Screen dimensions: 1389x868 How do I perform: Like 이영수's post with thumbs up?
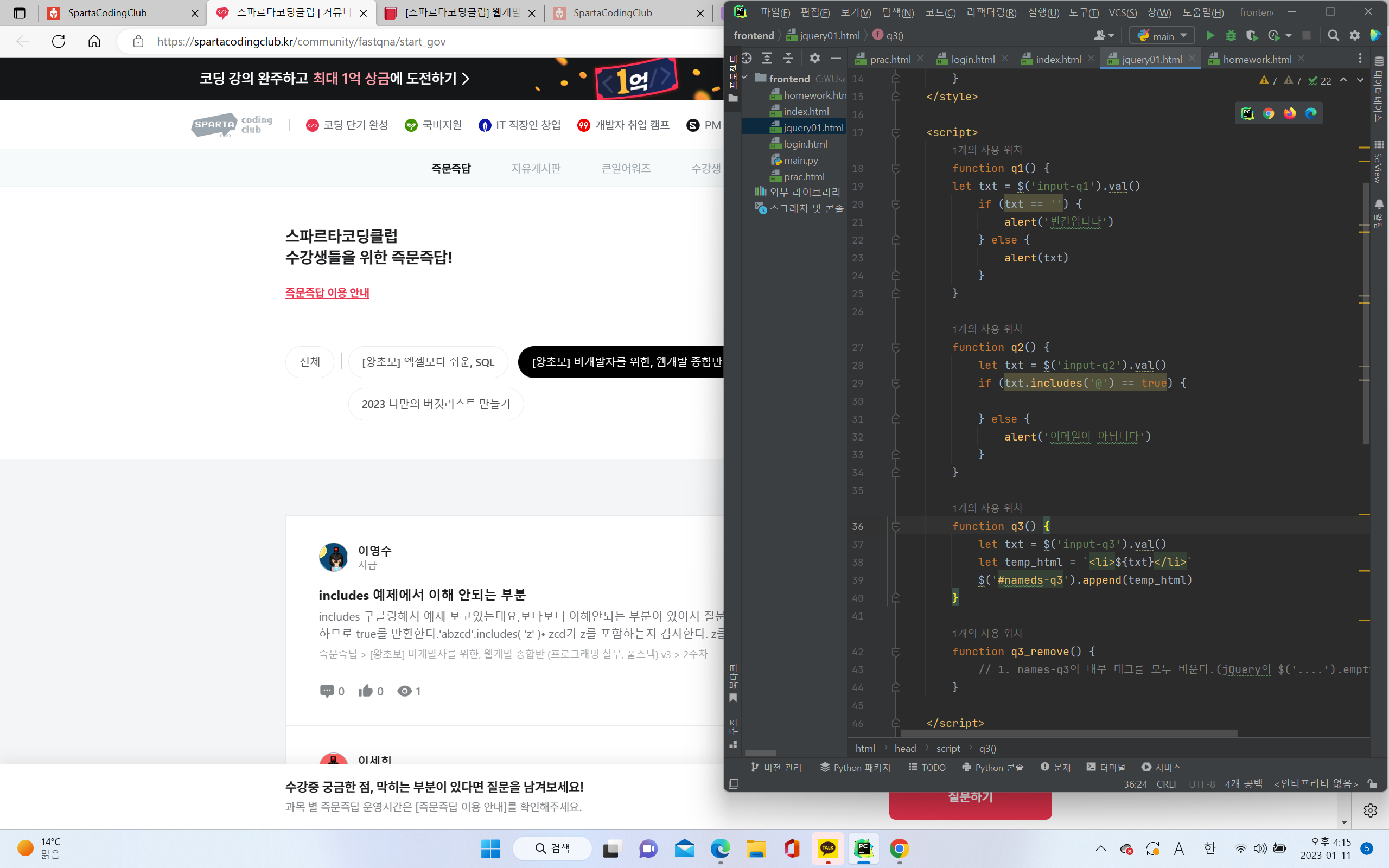371,691
